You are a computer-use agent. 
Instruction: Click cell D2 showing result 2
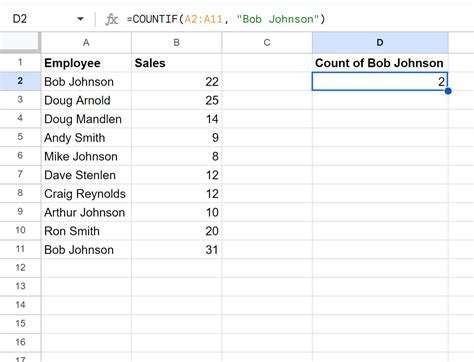tap(380, 81)
